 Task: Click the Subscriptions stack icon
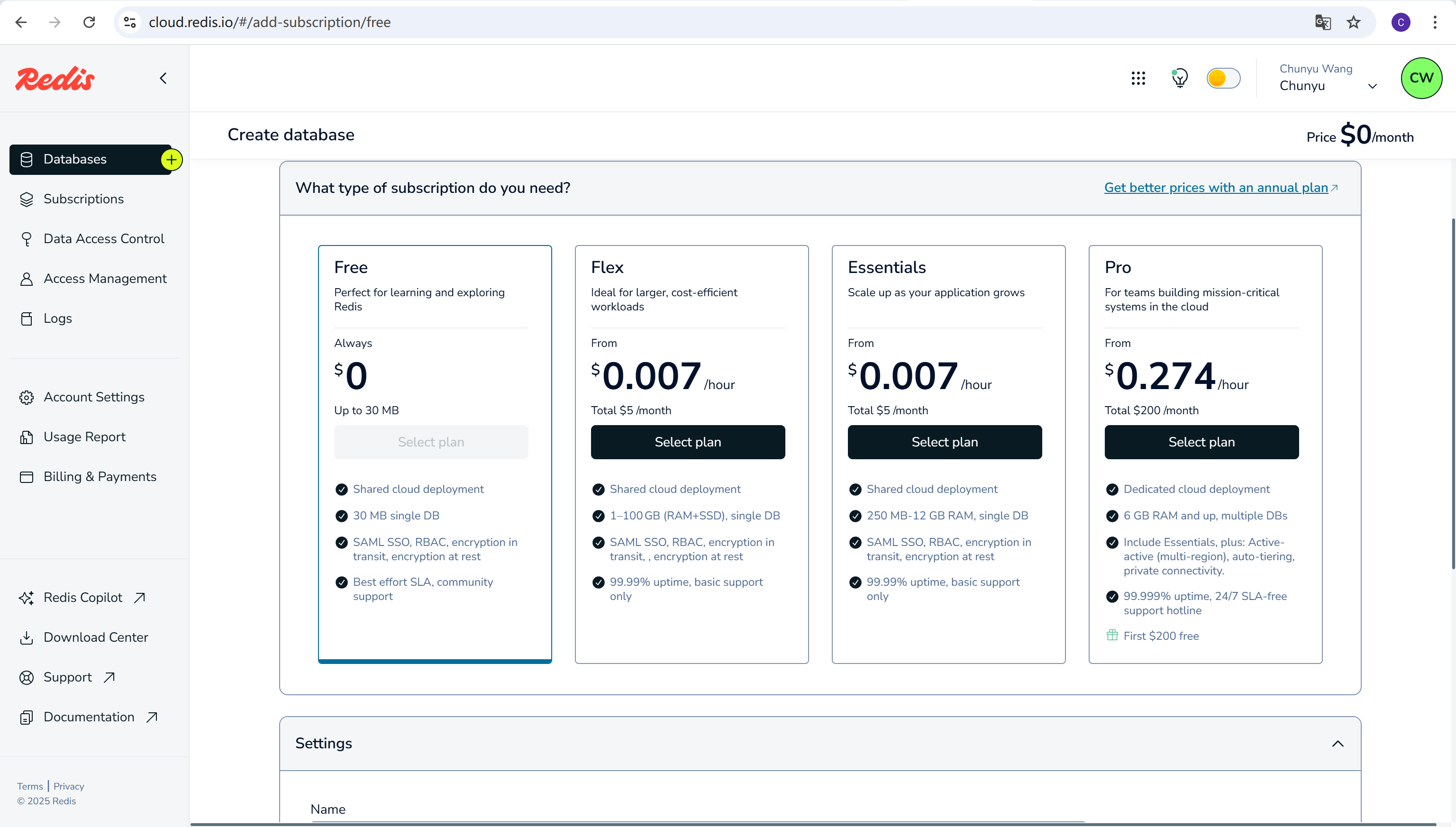27,200
